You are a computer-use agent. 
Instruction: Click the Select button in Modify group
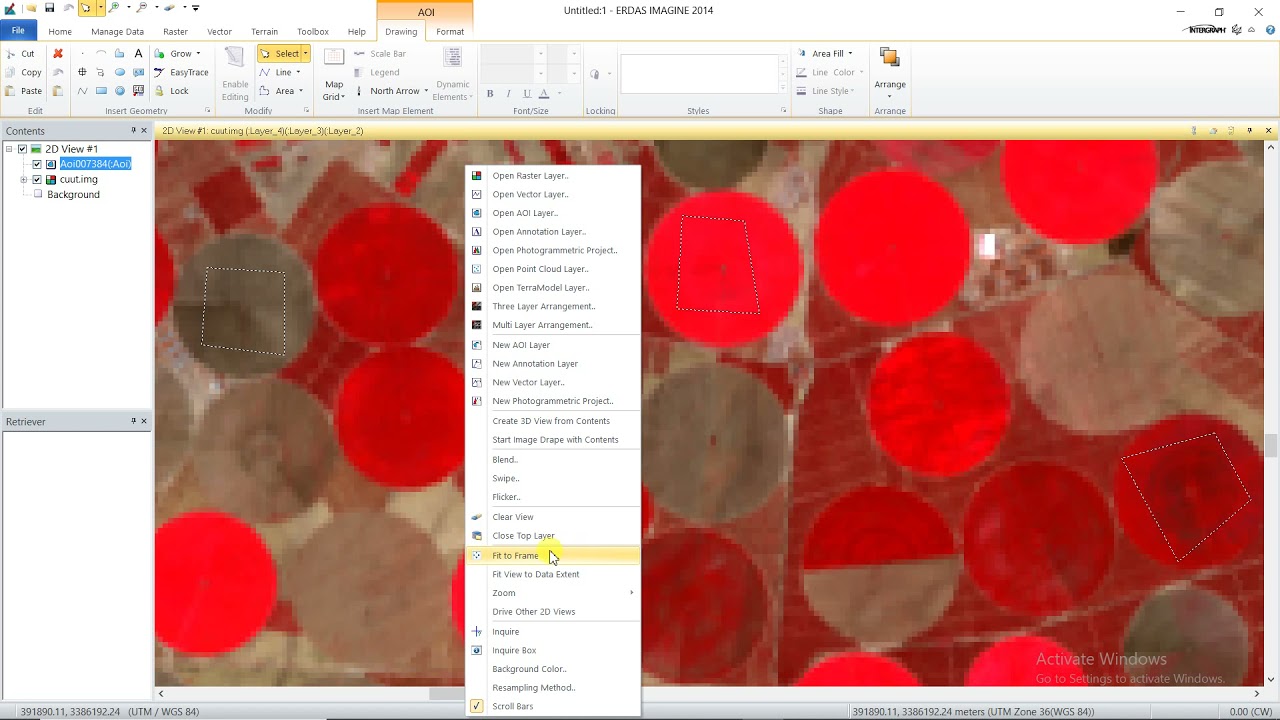280,54
